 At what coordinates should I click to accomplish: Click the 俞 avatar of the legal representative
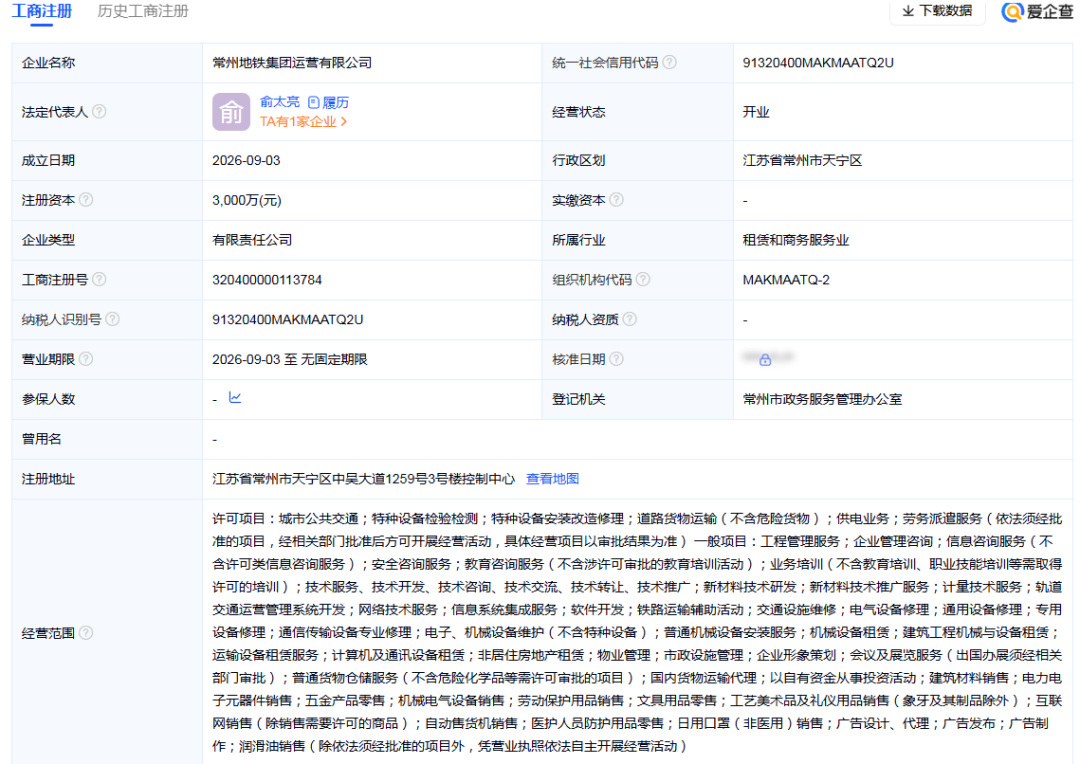tap(231, 112)
